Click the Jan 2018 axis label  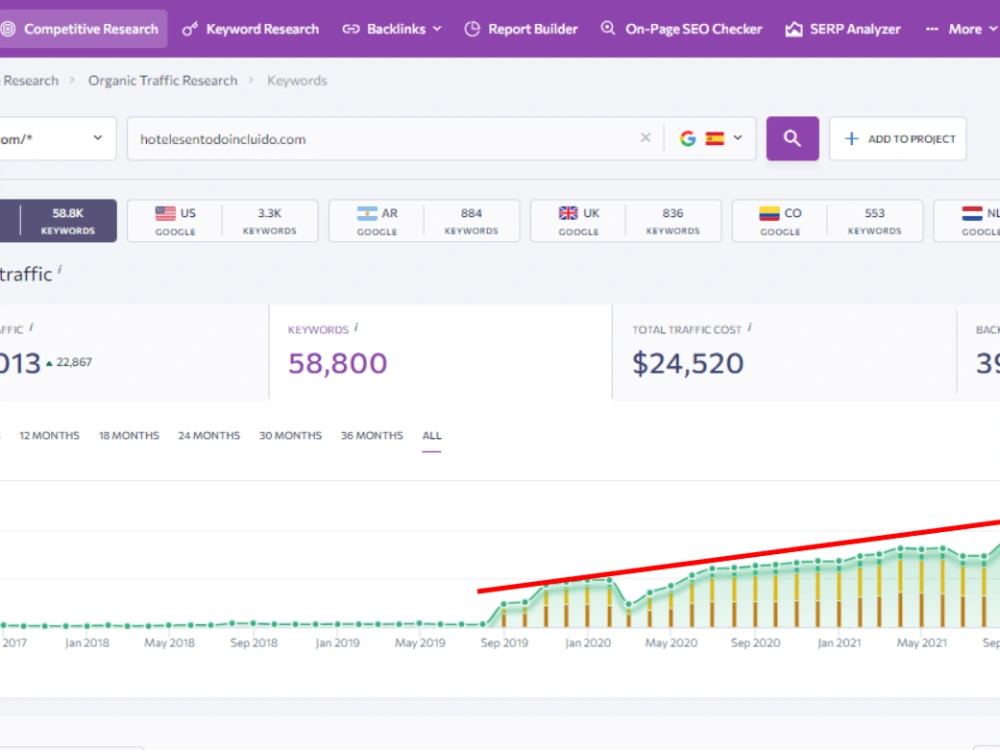(87, 643)
